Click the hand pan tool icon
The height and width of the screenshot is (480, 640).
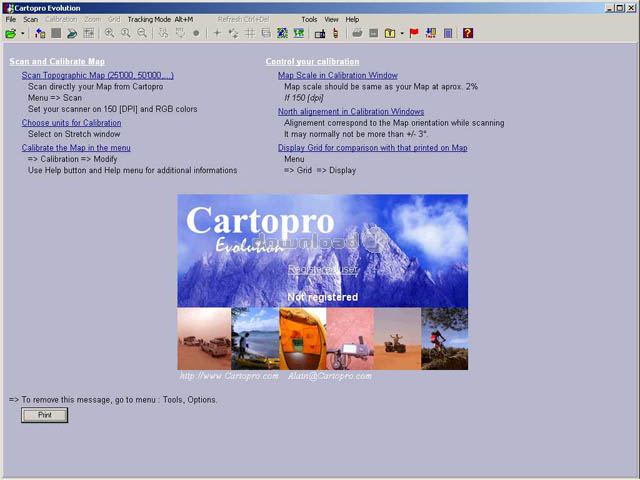[180, 33]
